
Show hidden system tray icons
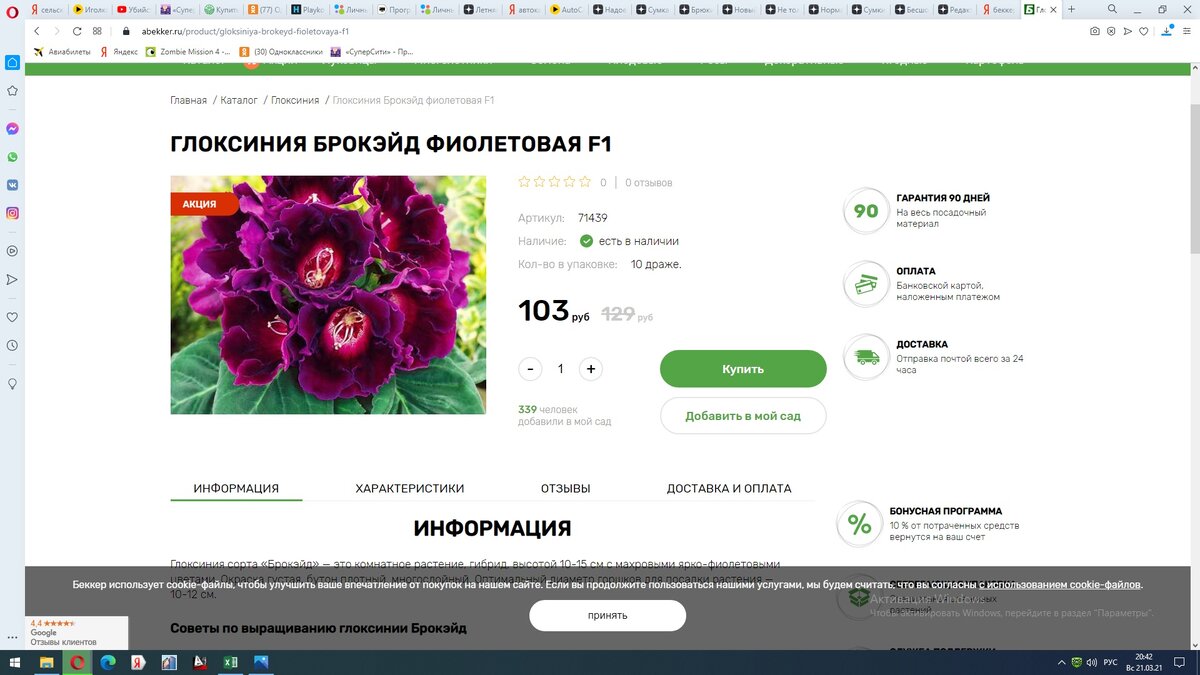(1062, 662)
